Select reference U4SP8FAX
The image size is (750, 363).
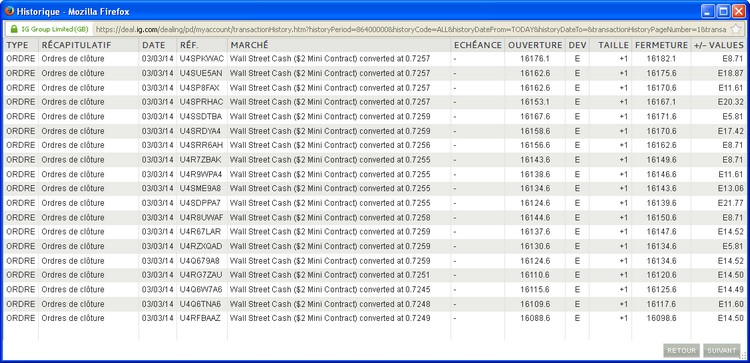[199, 88]
